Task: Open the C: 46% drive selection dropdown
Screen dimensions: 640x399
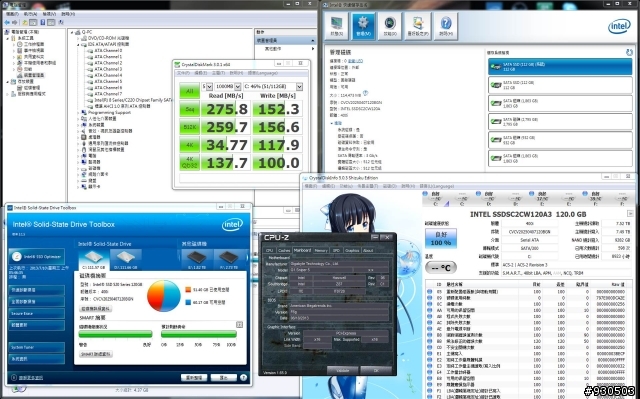Action: coord(273,86)
